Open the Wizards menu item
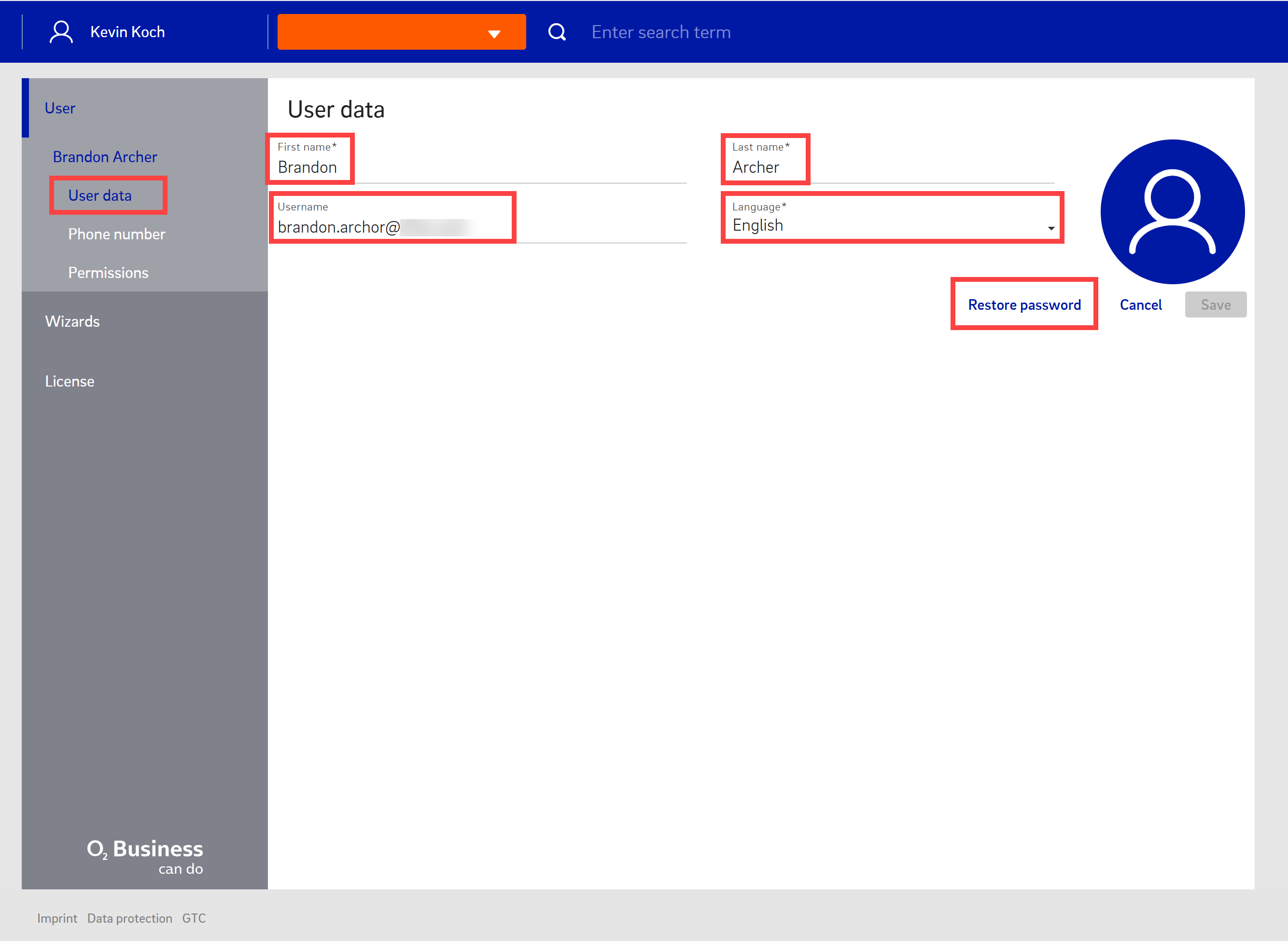This screenshot has height=941, width=1288. [72, 321]
